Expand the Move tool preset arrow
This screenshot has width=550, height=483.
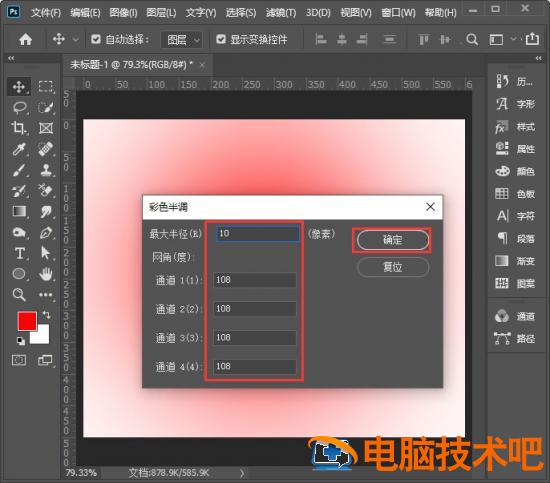pyautogui.click(x=76, y=40)
